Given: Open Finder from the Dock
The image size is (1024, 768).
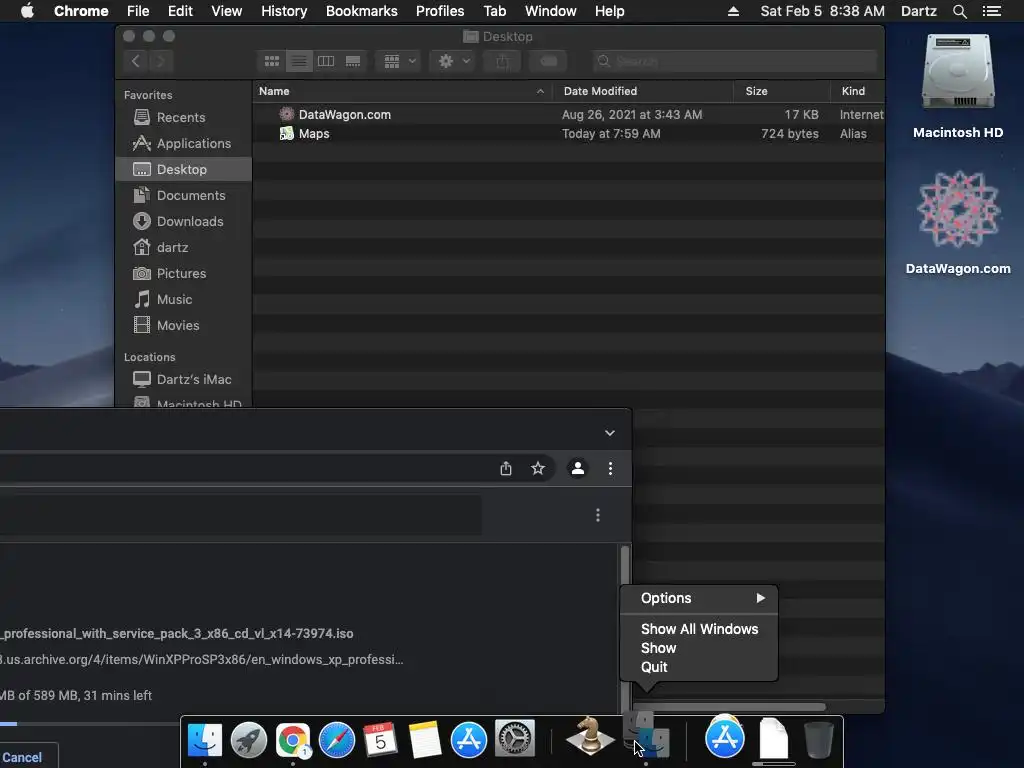Looking at the screenshot, I should coord(204,740).
